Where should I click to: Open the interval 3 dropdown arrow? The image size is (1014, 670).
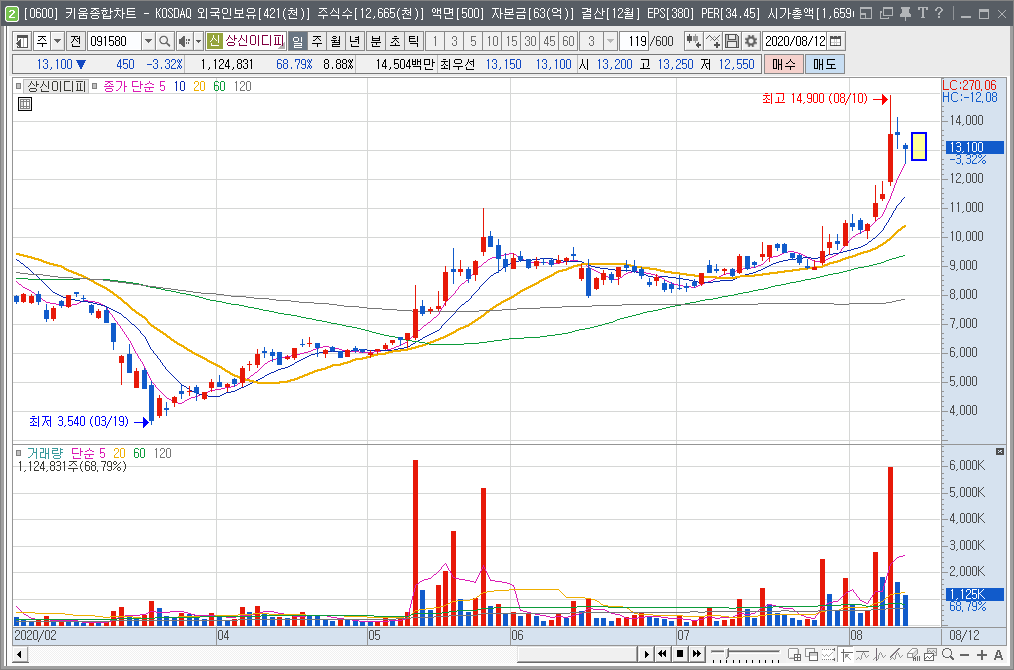coord(610,41)
